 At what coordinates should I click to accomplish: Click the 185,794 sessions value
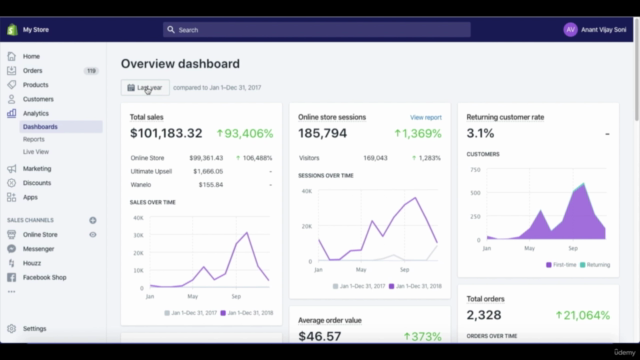(322, 133)
